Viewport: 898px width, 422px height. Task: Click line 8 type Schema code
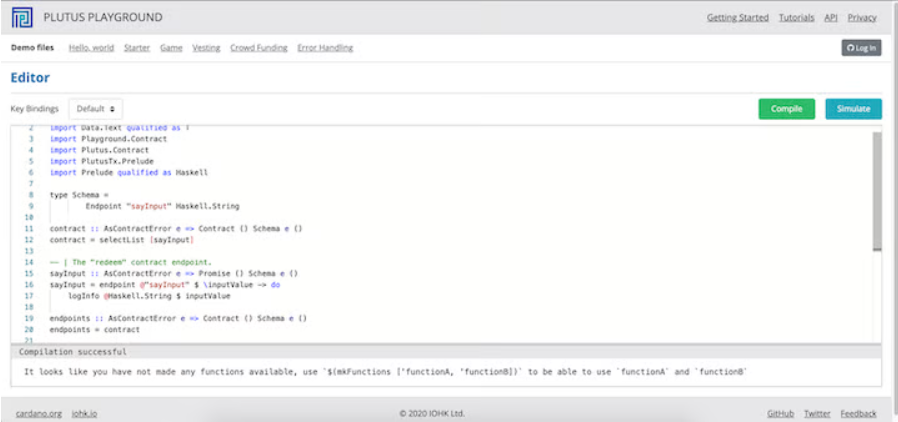(79, 195)
